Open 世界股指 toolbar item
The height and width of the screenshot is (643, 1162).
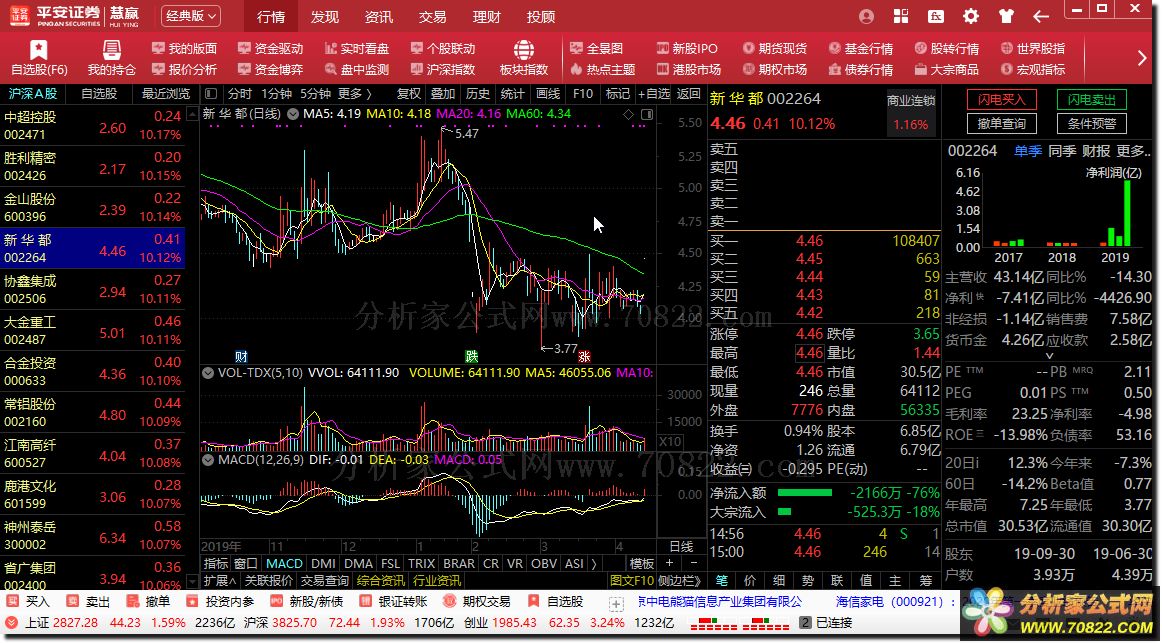click(x=1032, y=48)
